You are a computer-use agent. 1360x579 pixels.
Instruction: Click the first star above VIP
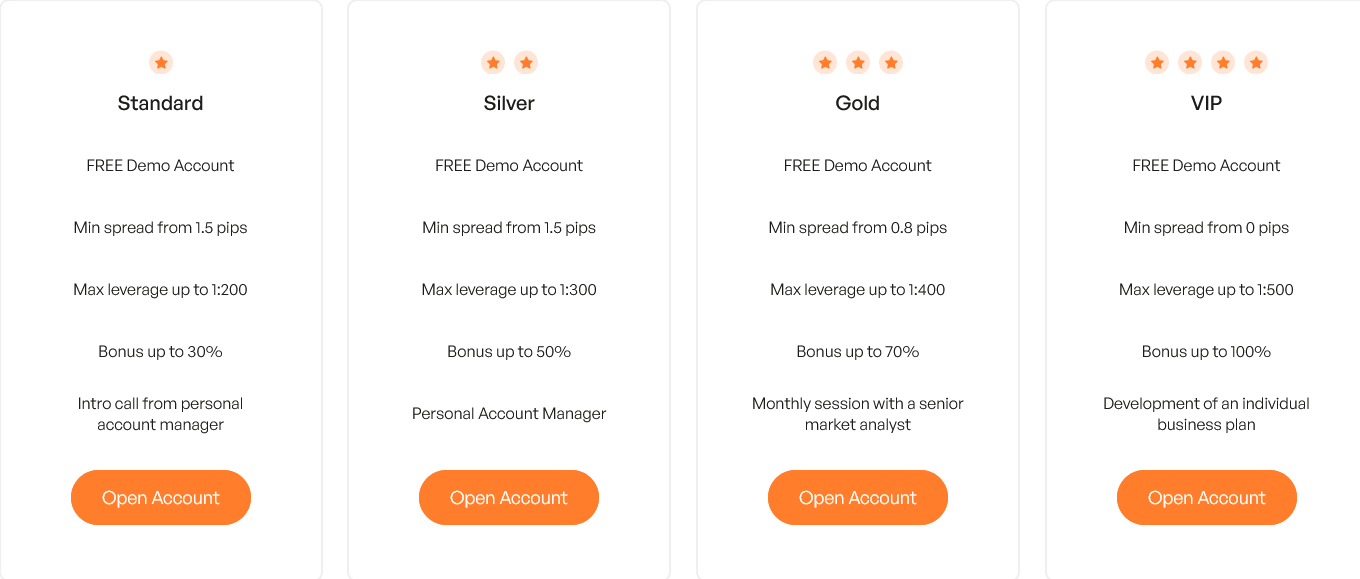1157,63
